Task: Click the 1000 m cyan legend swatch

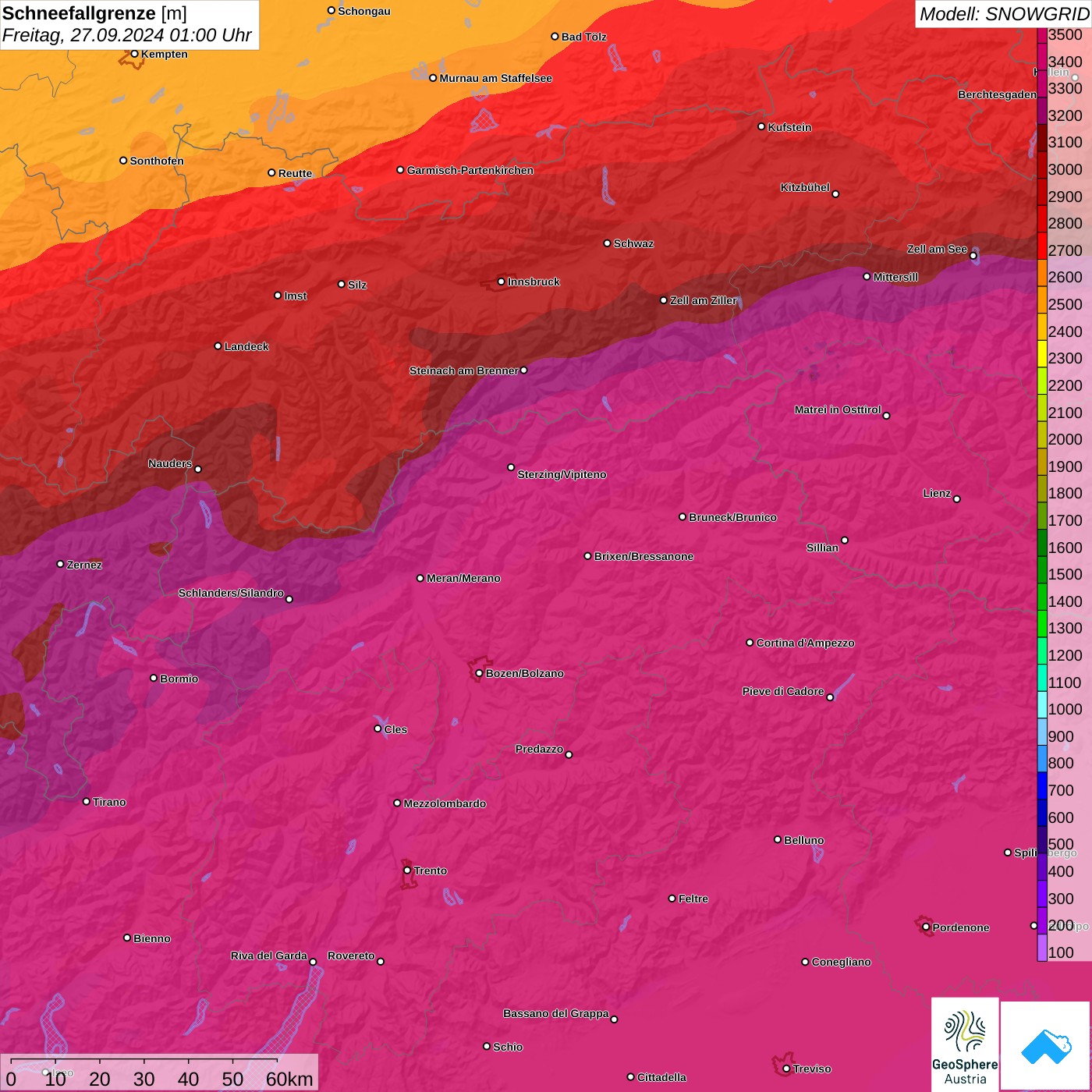Action: [x=1042, y=704]
